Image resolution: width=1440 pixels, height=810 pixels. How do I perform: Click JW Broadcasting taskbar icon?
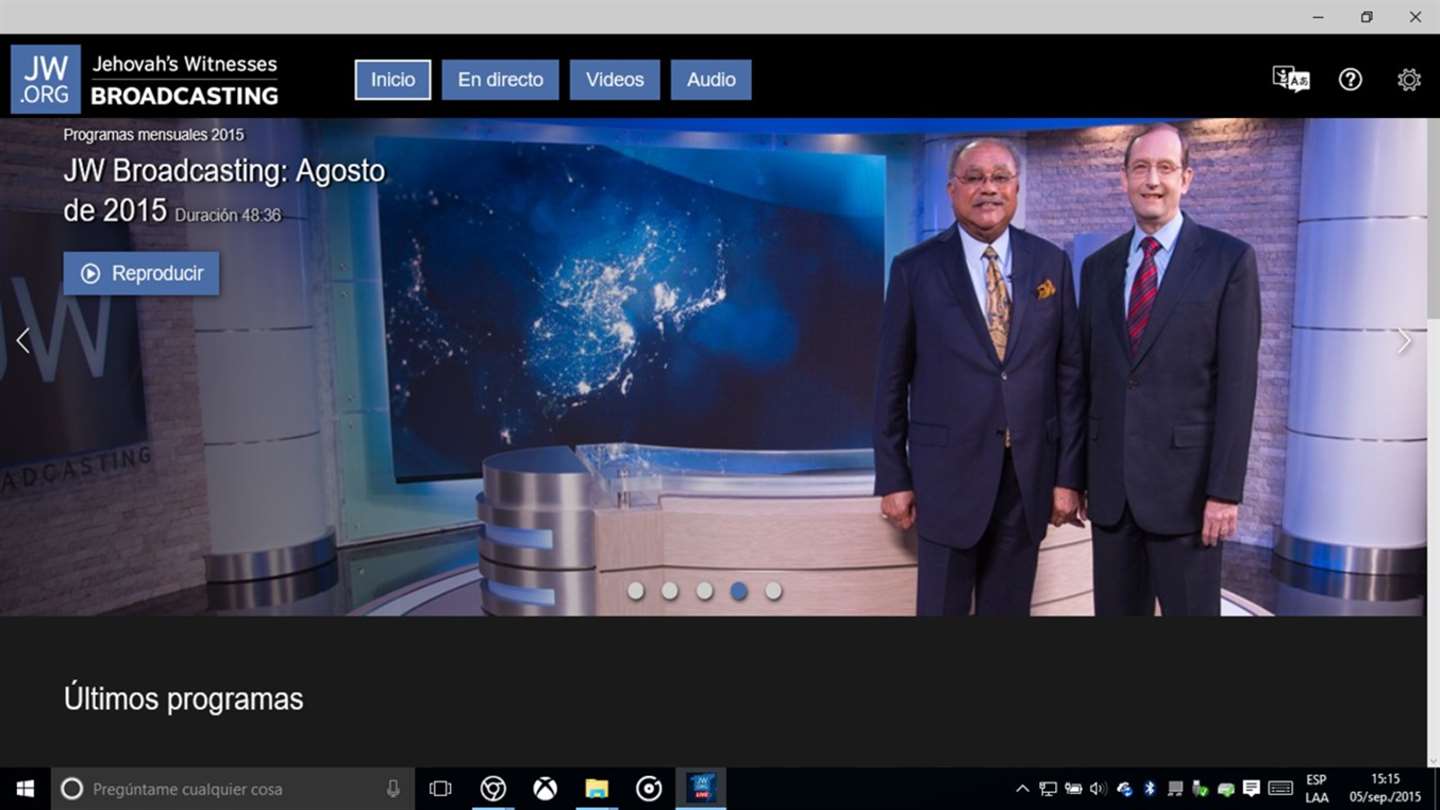(701, 789)
